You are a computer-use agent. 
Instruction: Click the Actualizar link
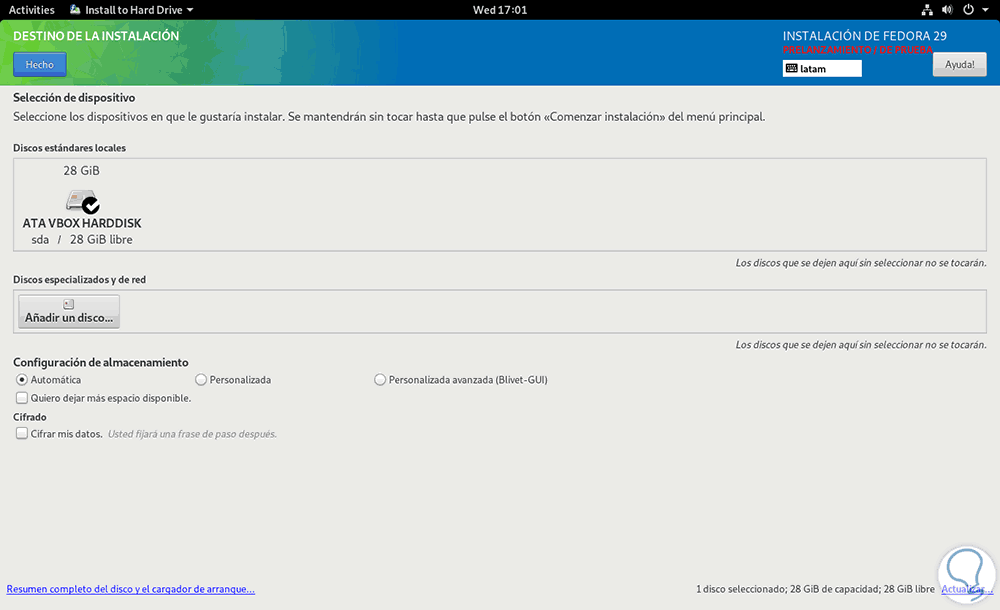(967, 589)
